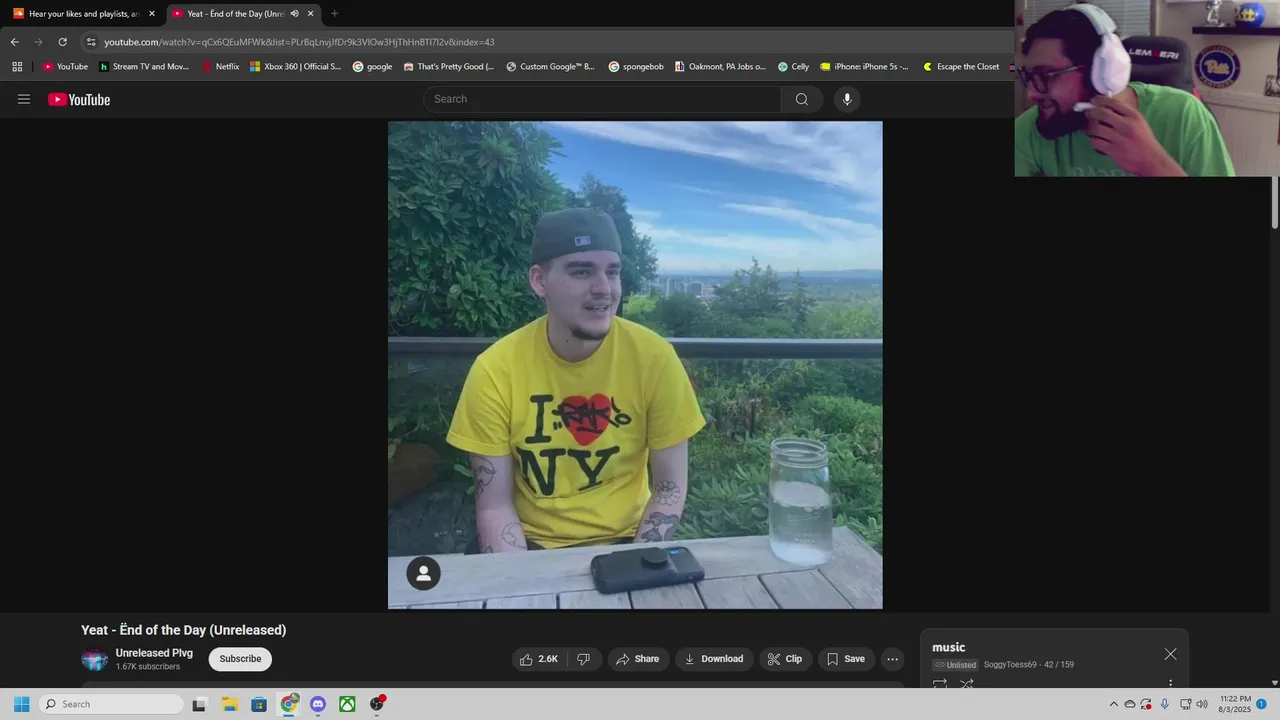1280x720 pixels.
Task: Click the Download button
Action: [x=714, y=659]
